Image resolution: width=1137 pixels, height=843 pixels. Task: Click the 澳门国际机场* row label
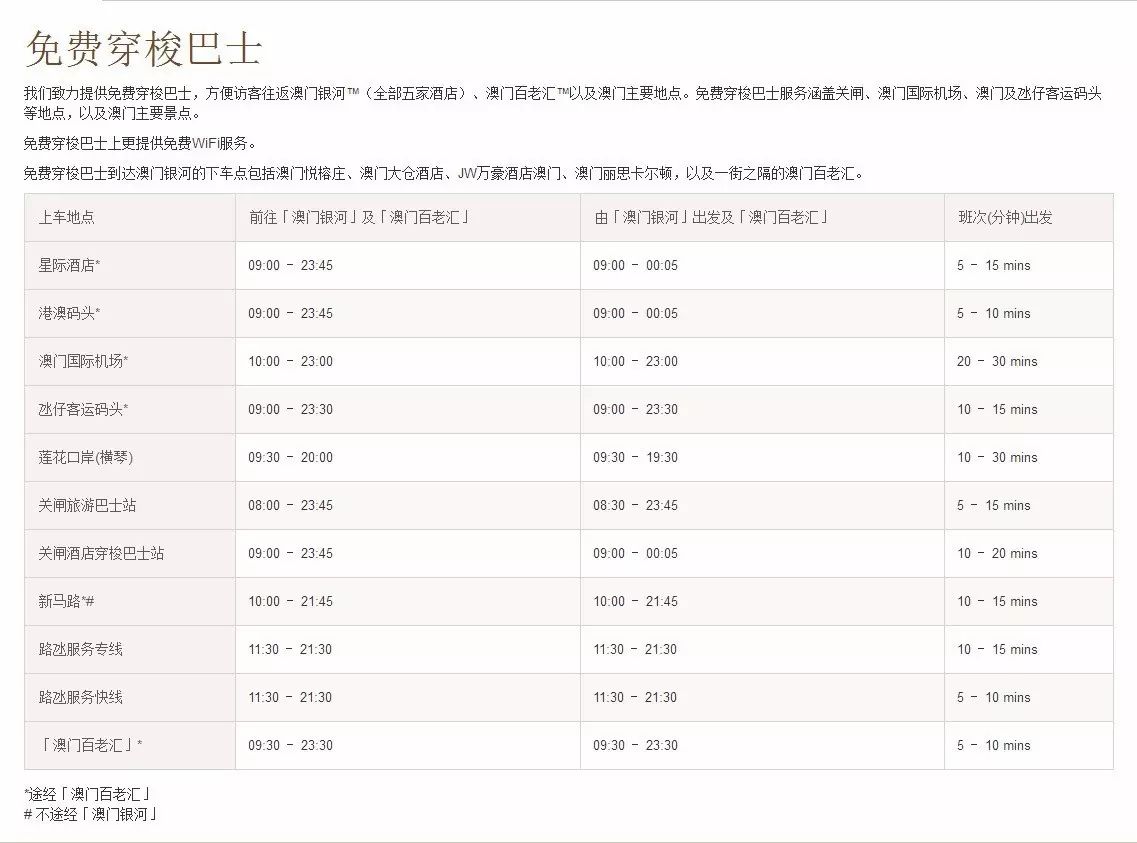coord(83,361)
